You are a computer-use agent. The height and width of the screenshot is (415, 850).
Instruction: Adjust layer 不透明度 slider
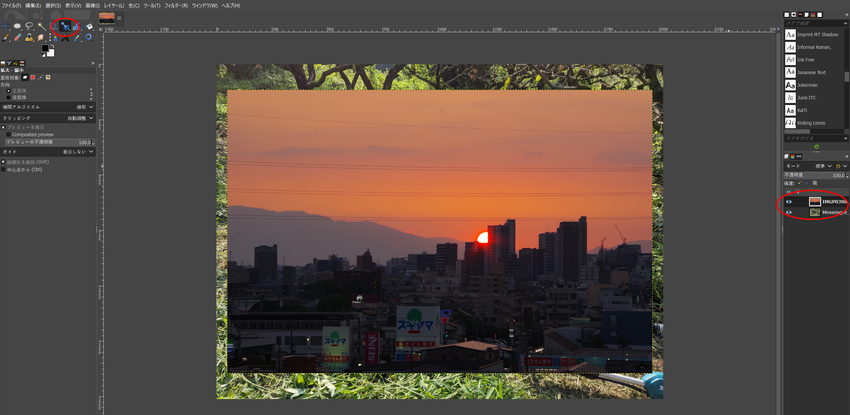tap(815, 176)
